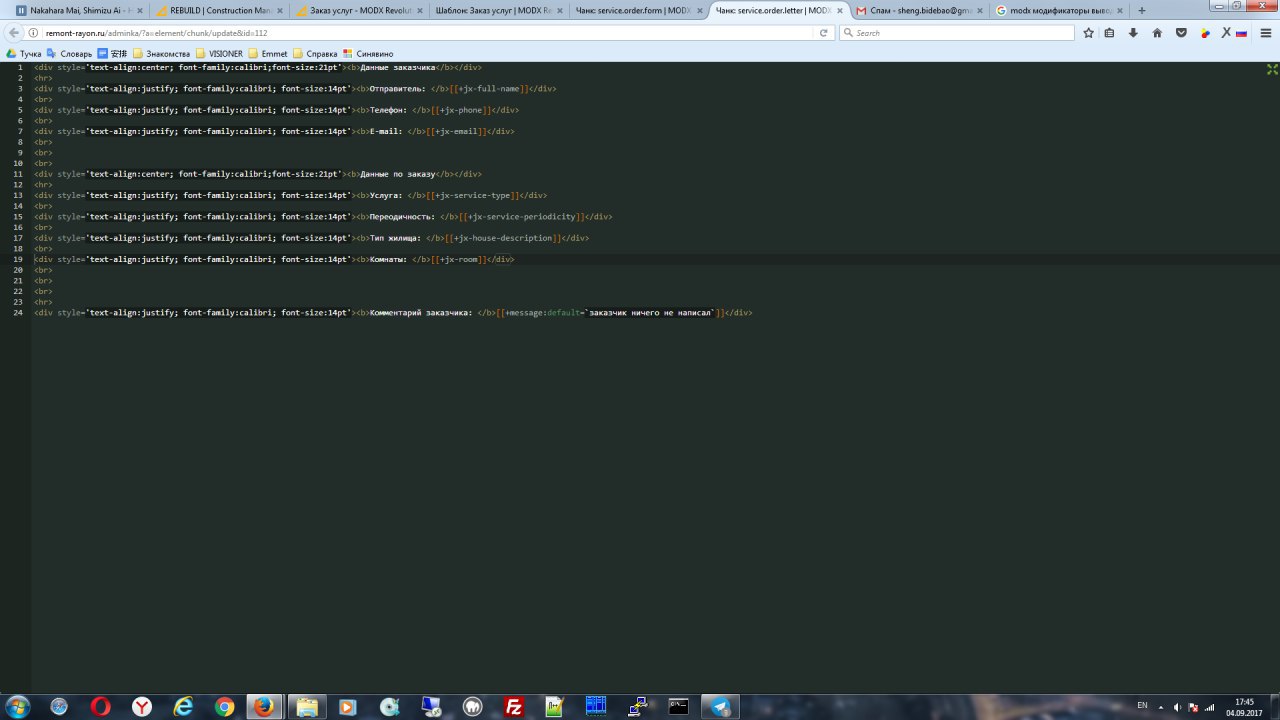Open Windows Explorer from the taskbar
1280x720 pixels.
(x=307, y=707)
